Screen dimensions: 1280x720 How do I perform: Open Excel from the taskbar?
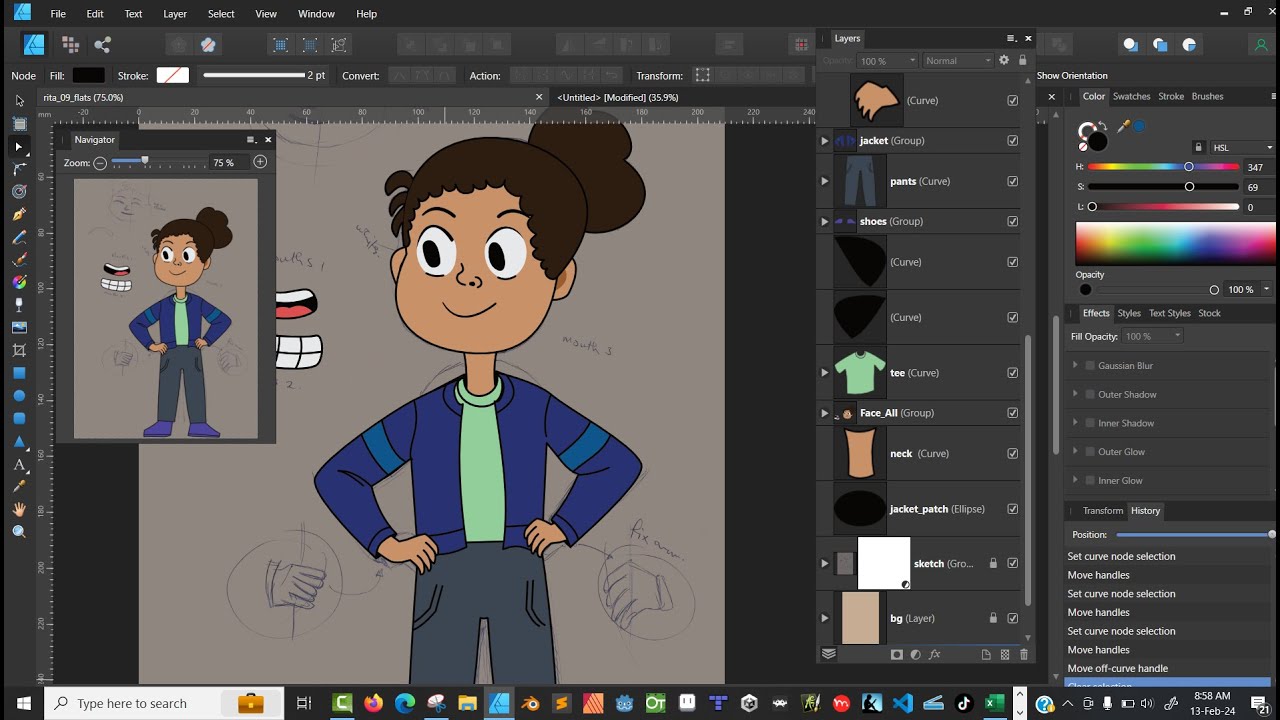pyautogui.click(x=994, y=703)
